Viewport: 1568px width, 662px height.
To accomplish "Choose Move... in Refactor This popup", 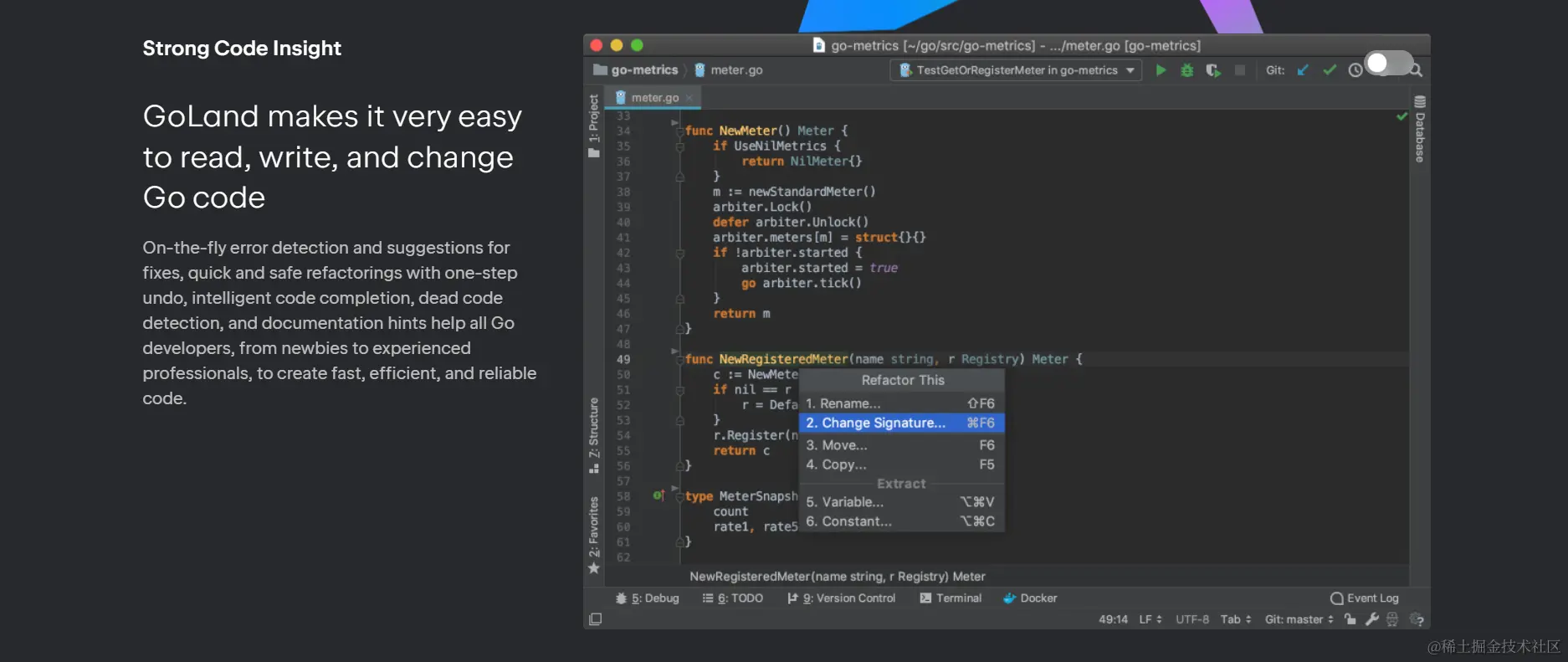I will tap(901, 445).
